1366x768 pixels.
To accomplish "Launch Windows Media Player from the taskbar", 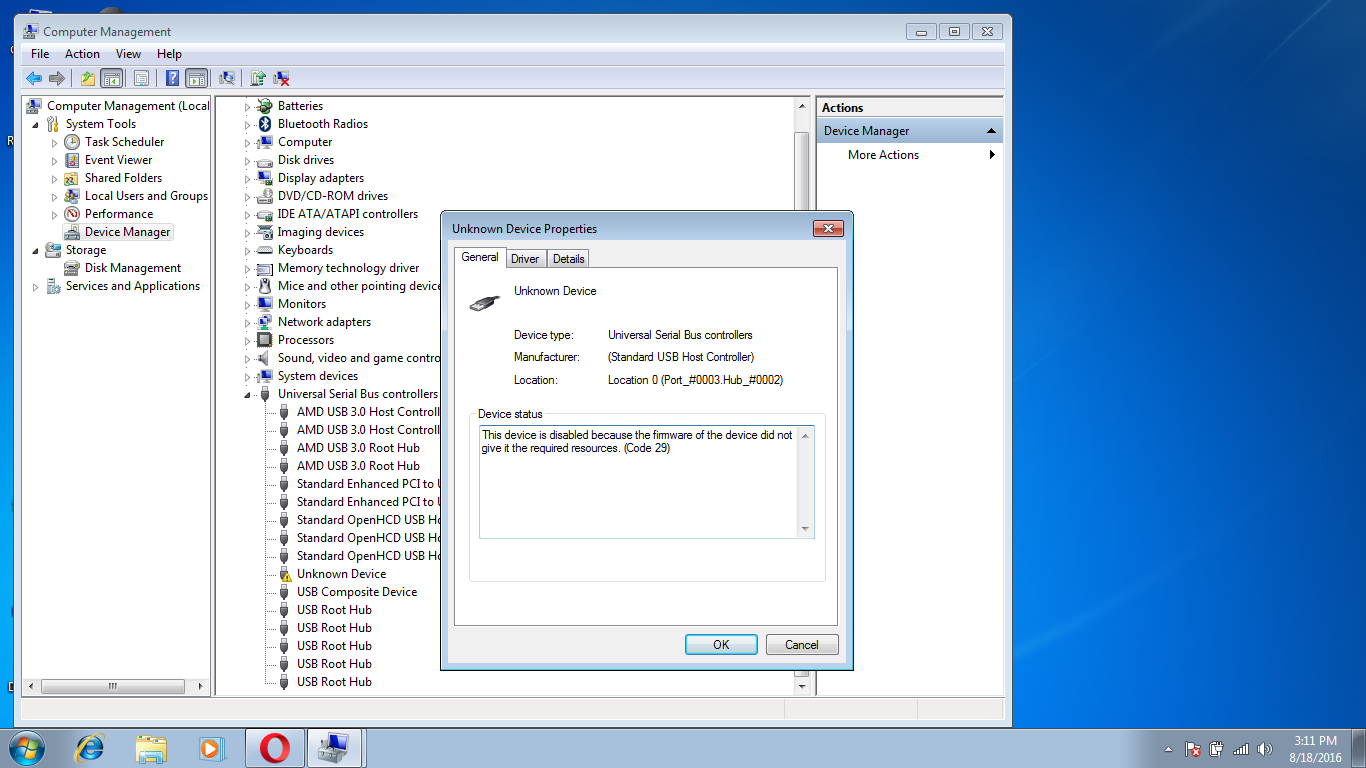I will pyautogui.click(x=211, y=748).
